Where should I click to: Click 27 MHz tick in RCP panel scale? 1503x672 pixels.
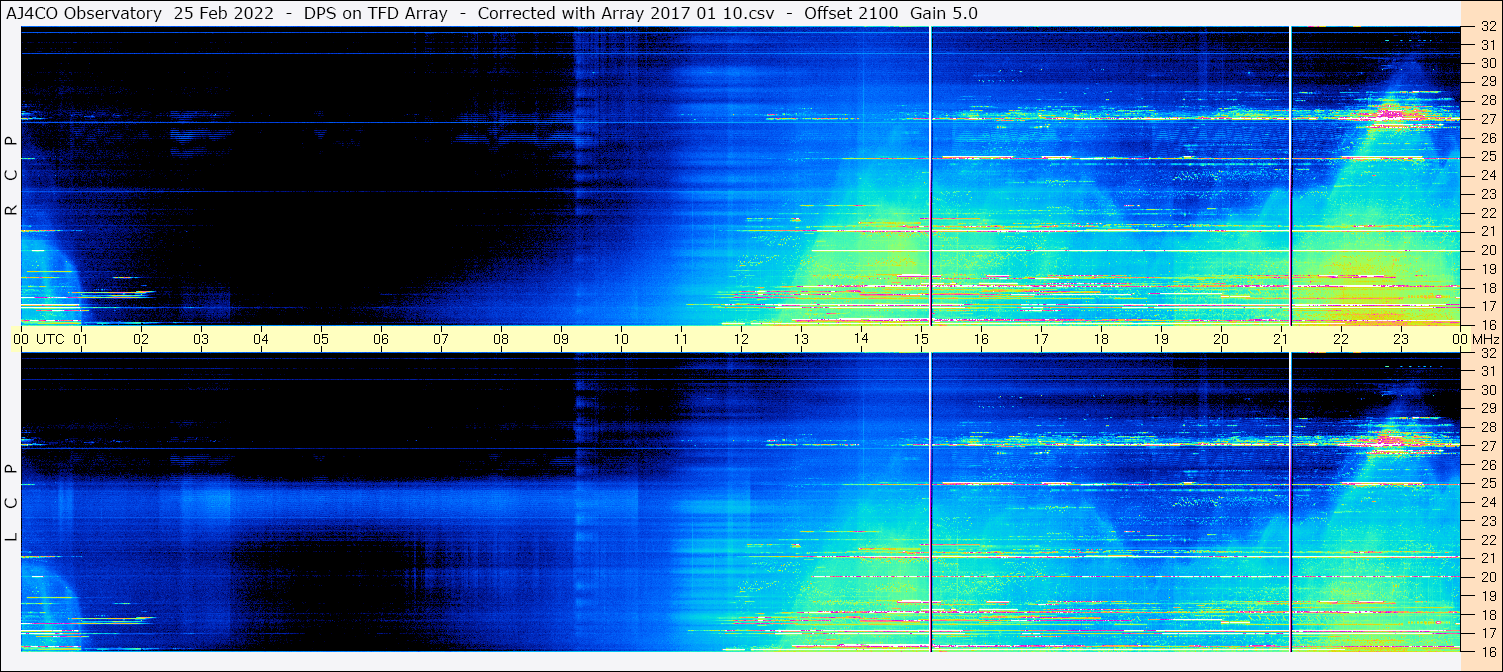tap(1487, 120)
